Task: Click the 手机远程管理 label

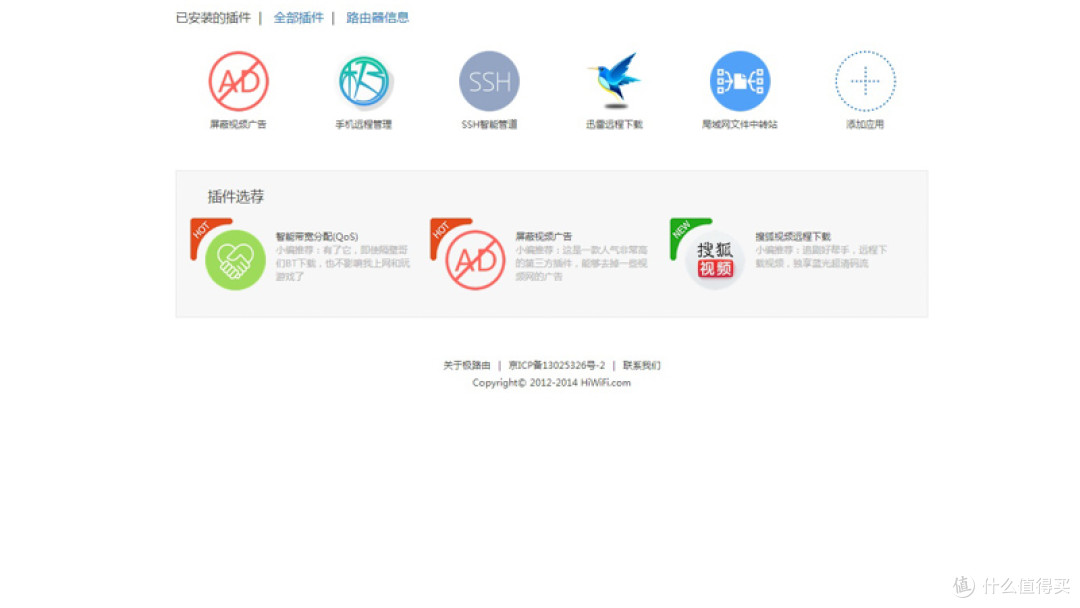Action: [x=364, y=125]
